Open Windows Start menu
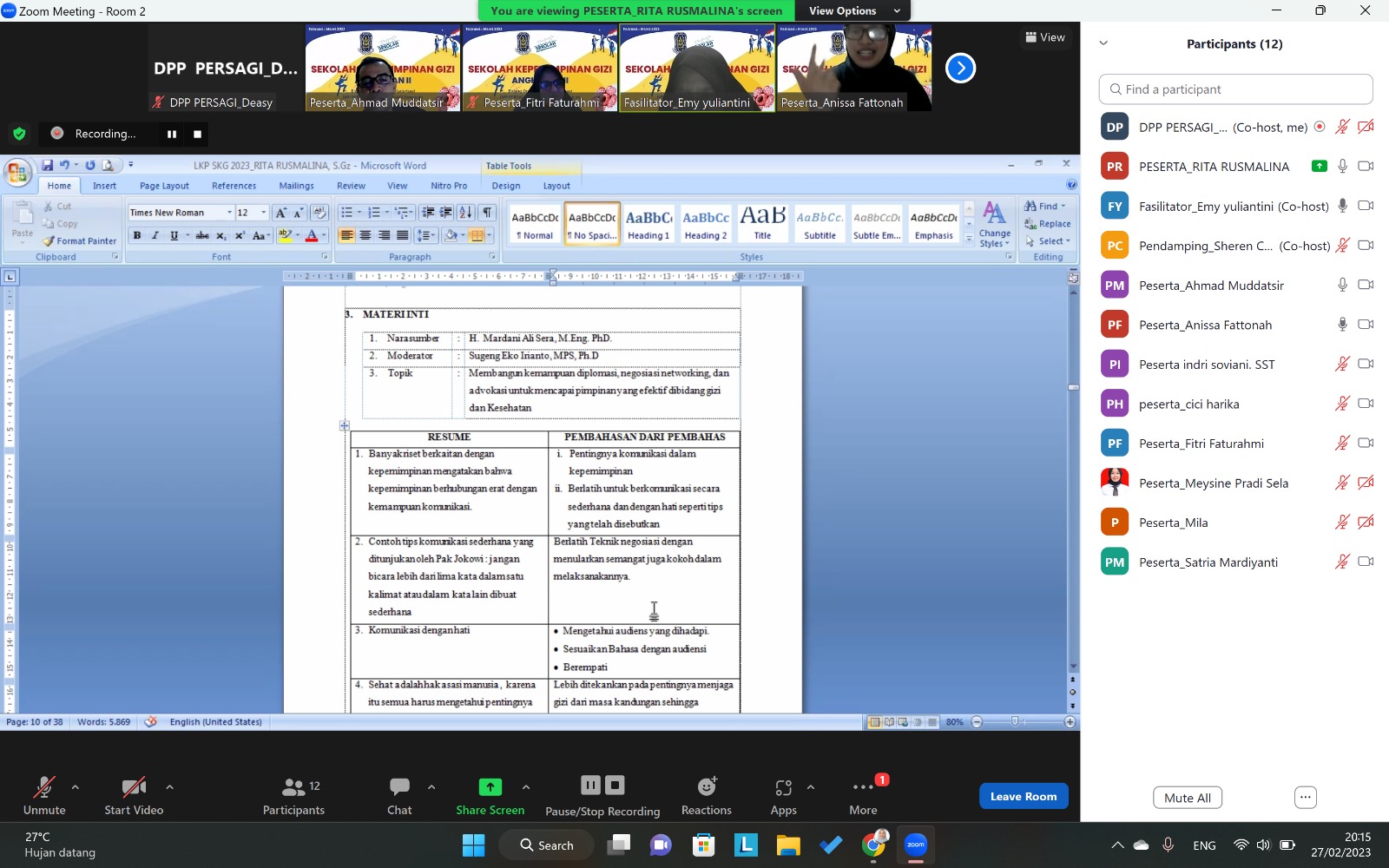Viewport: 1389px width, 868px height. point(473,845)
